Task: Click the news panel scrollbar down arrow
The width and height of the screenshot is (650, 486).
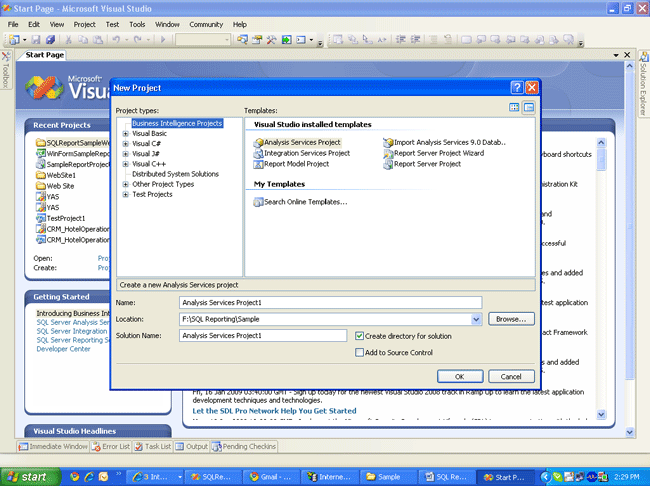Action: pos(601,414)
